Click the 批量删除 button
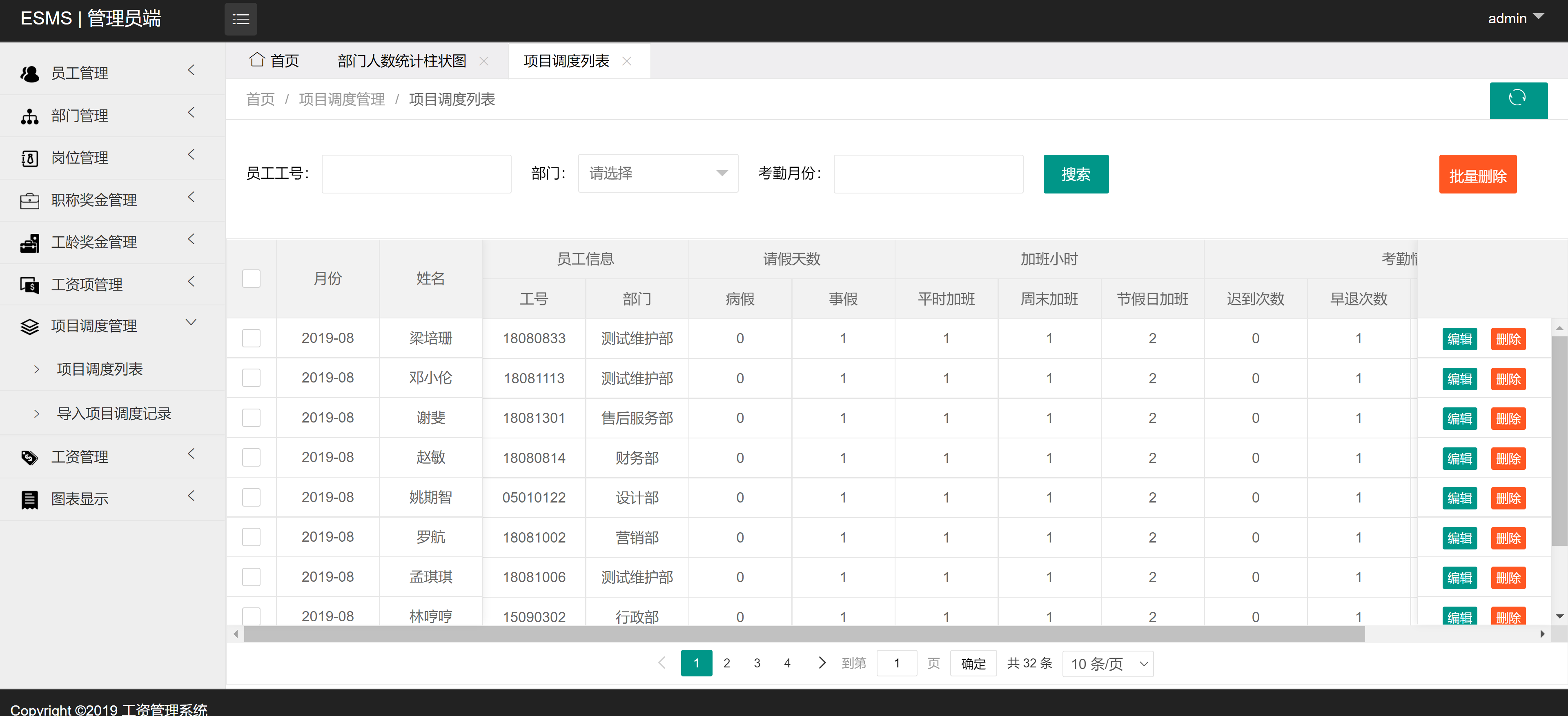The image size is (1568, 716). point(1477,174)
